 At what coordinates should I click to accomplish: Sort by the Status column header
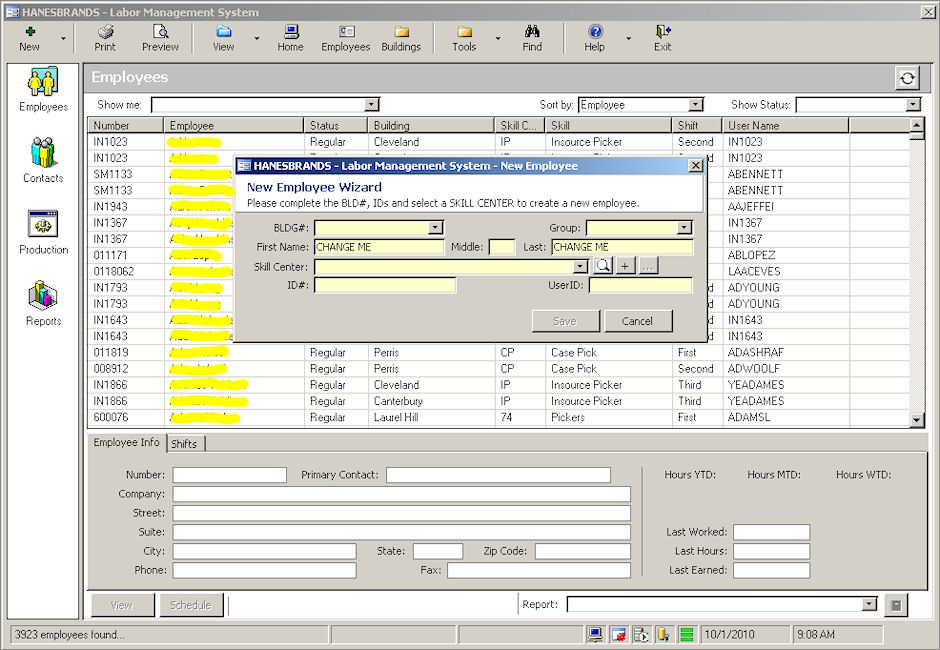pos(336,125)
